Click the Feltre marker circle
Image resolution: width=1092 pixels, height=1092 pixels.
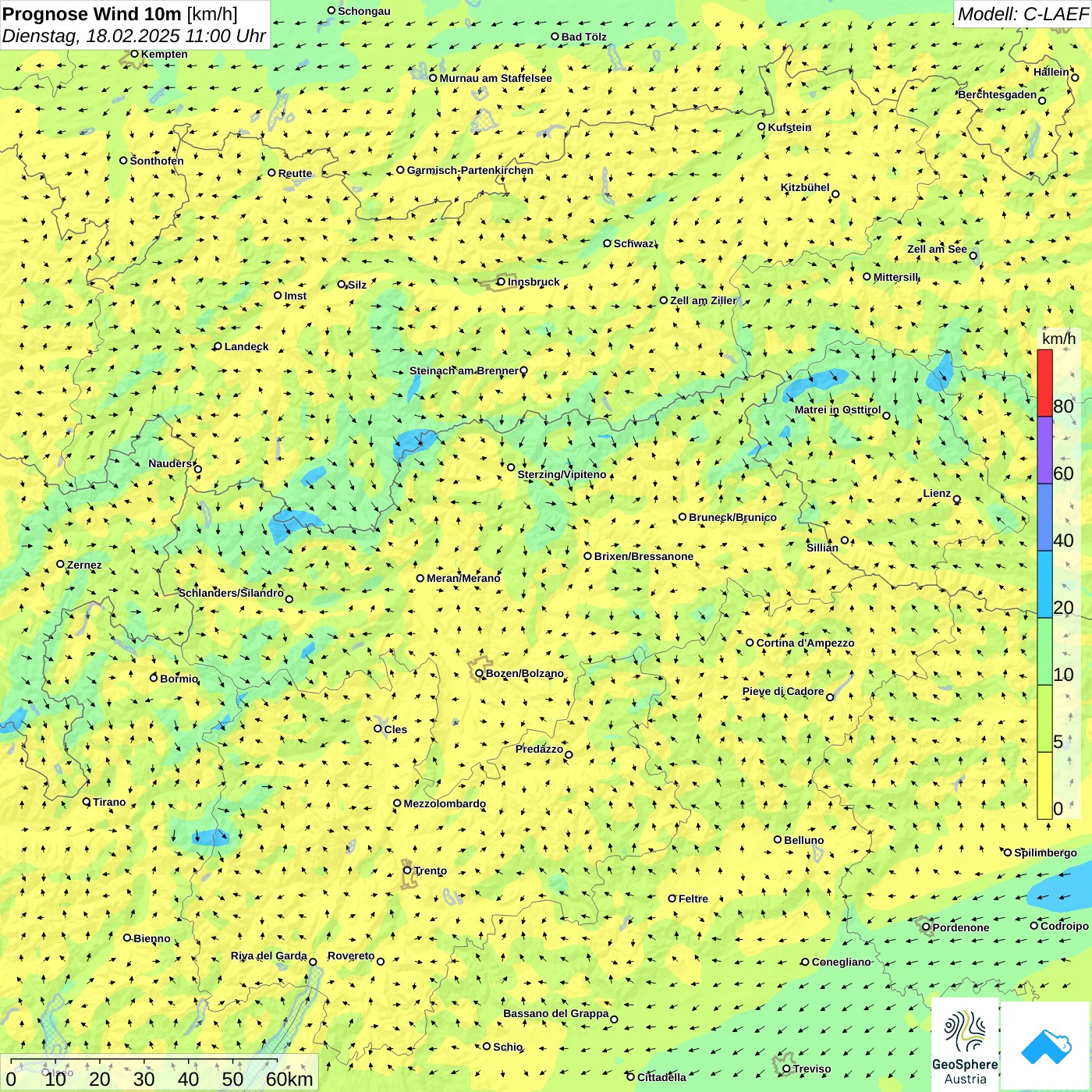pos(672,899)
